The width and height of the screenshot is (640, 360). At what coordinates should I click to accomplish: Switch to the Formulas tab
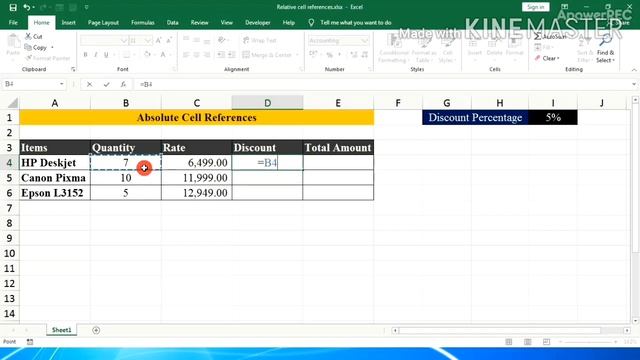pyautogui.click(x=142, y=23)
